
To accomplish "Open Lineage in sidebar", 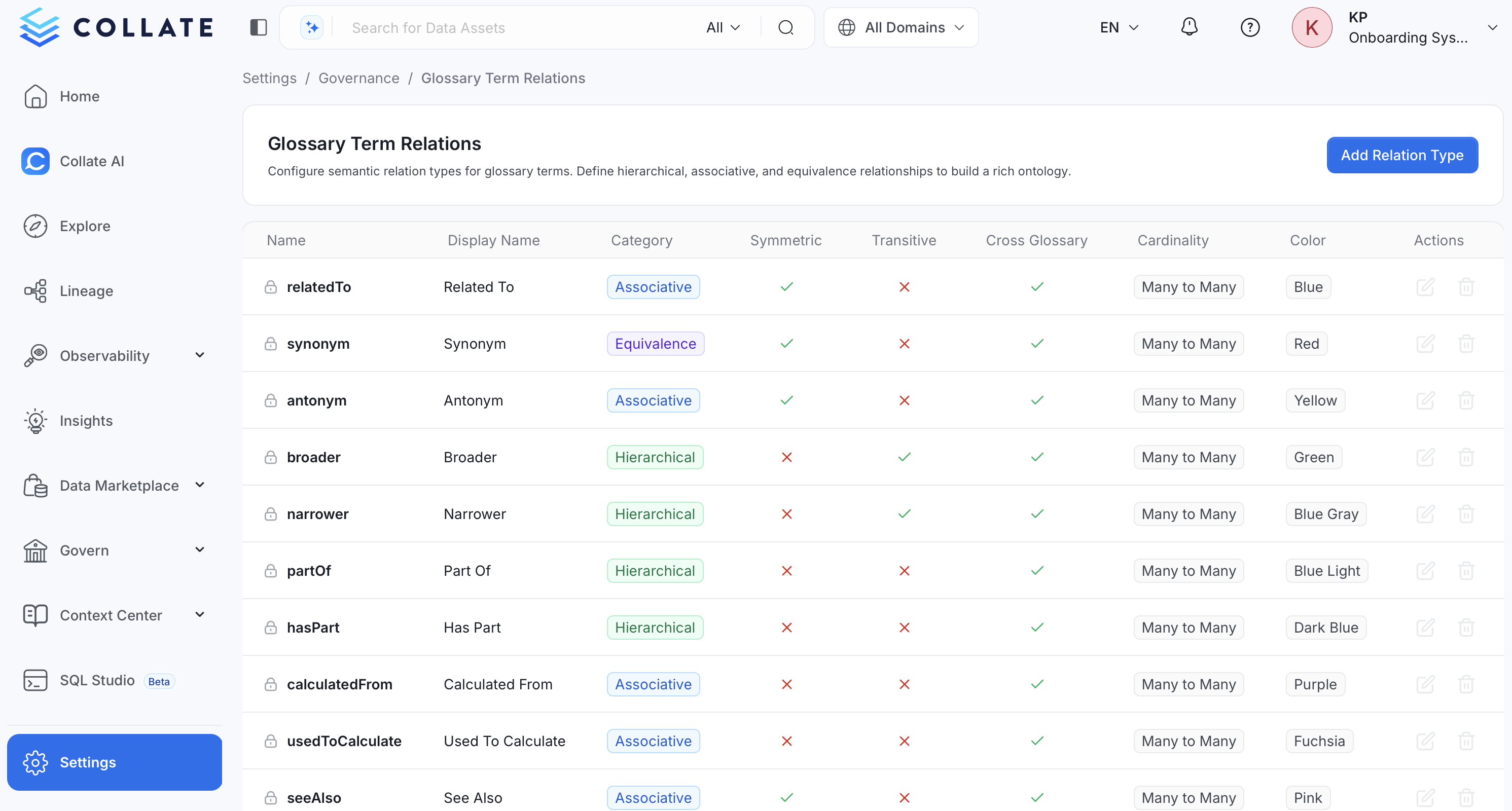I will click(x=115, y=291).
